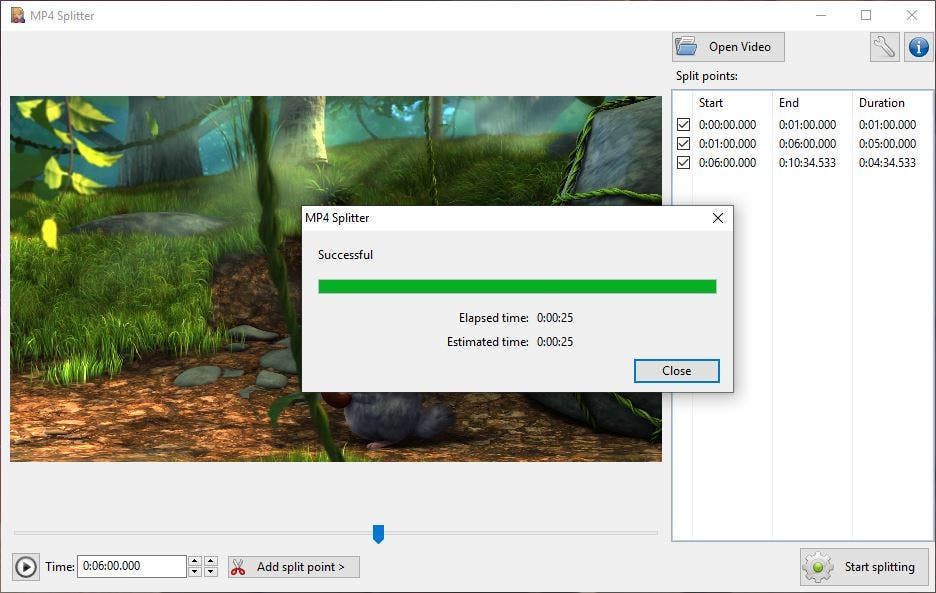Image resolution: width=936 pixels, height=593 pixels.
Task: Click the up arrow of the left time spinner
Action: tap(195, 561)
